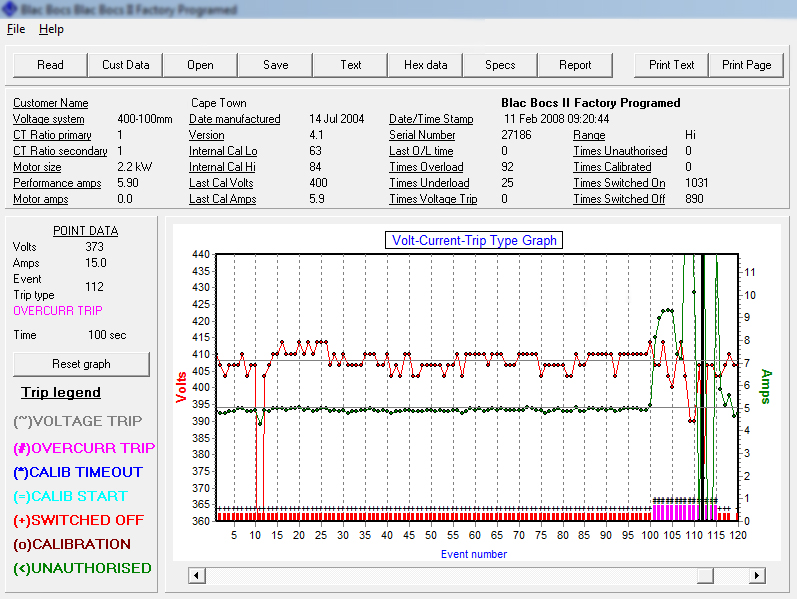The image size is (797, 599).
Task: Click the Specs button
Action: click(500, 65)
